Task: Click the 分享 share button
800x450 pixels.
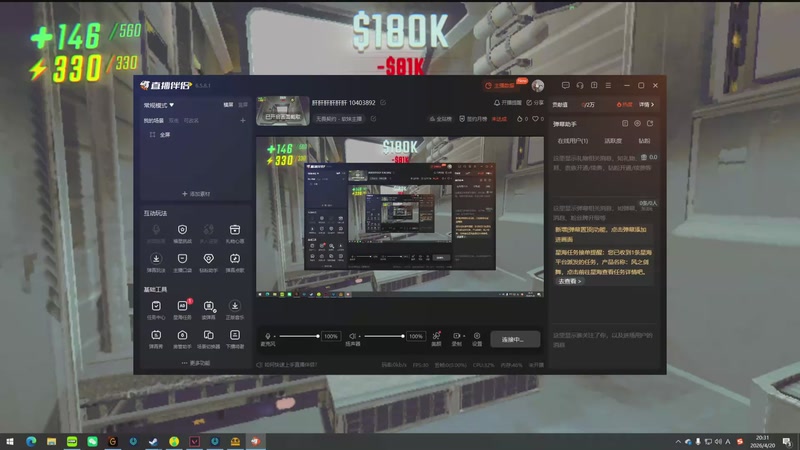Action: pos(535,103)
